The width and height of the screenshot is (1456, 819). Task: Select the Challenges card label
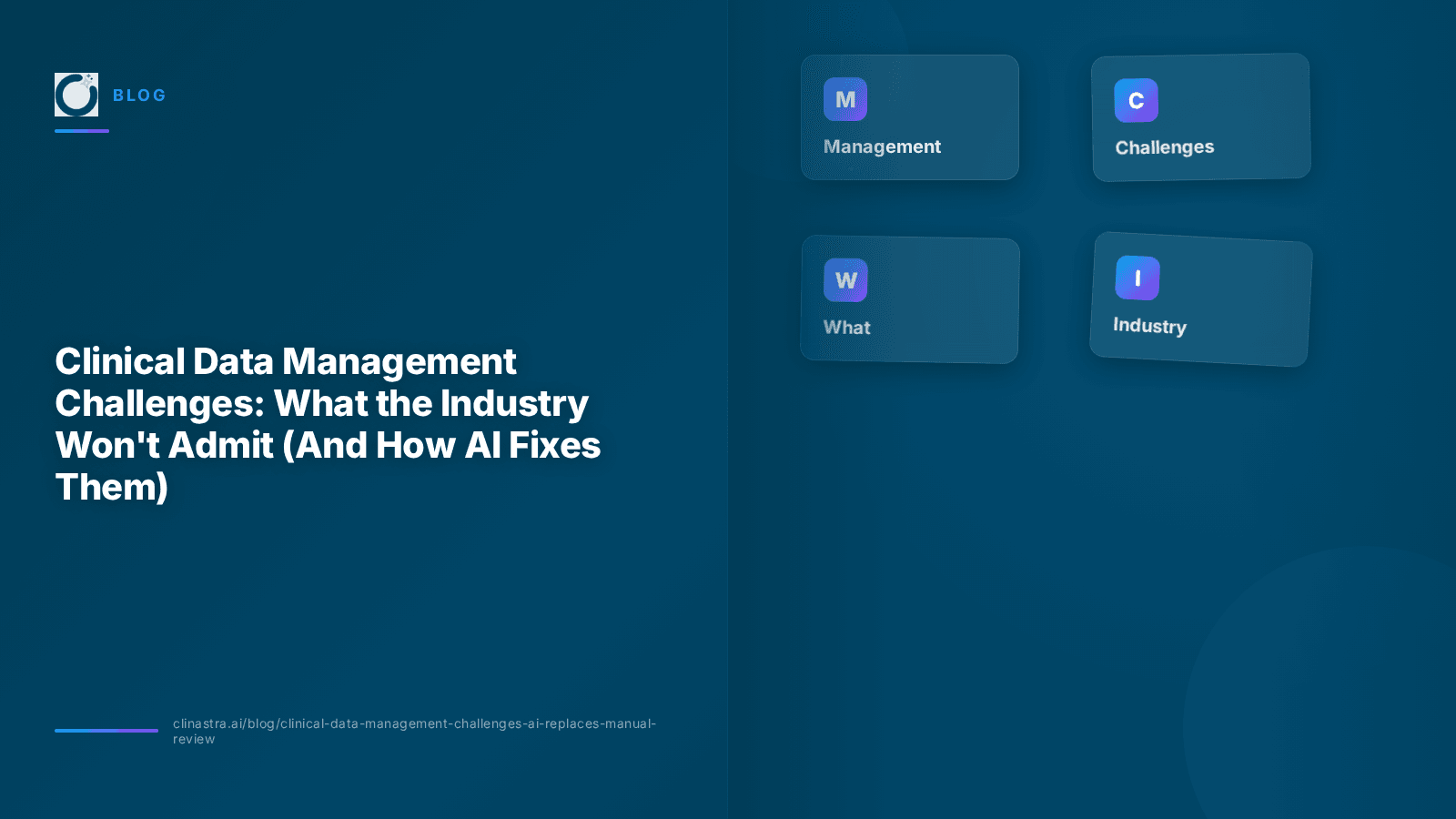pyautogui.click(x=1165, y=147)
